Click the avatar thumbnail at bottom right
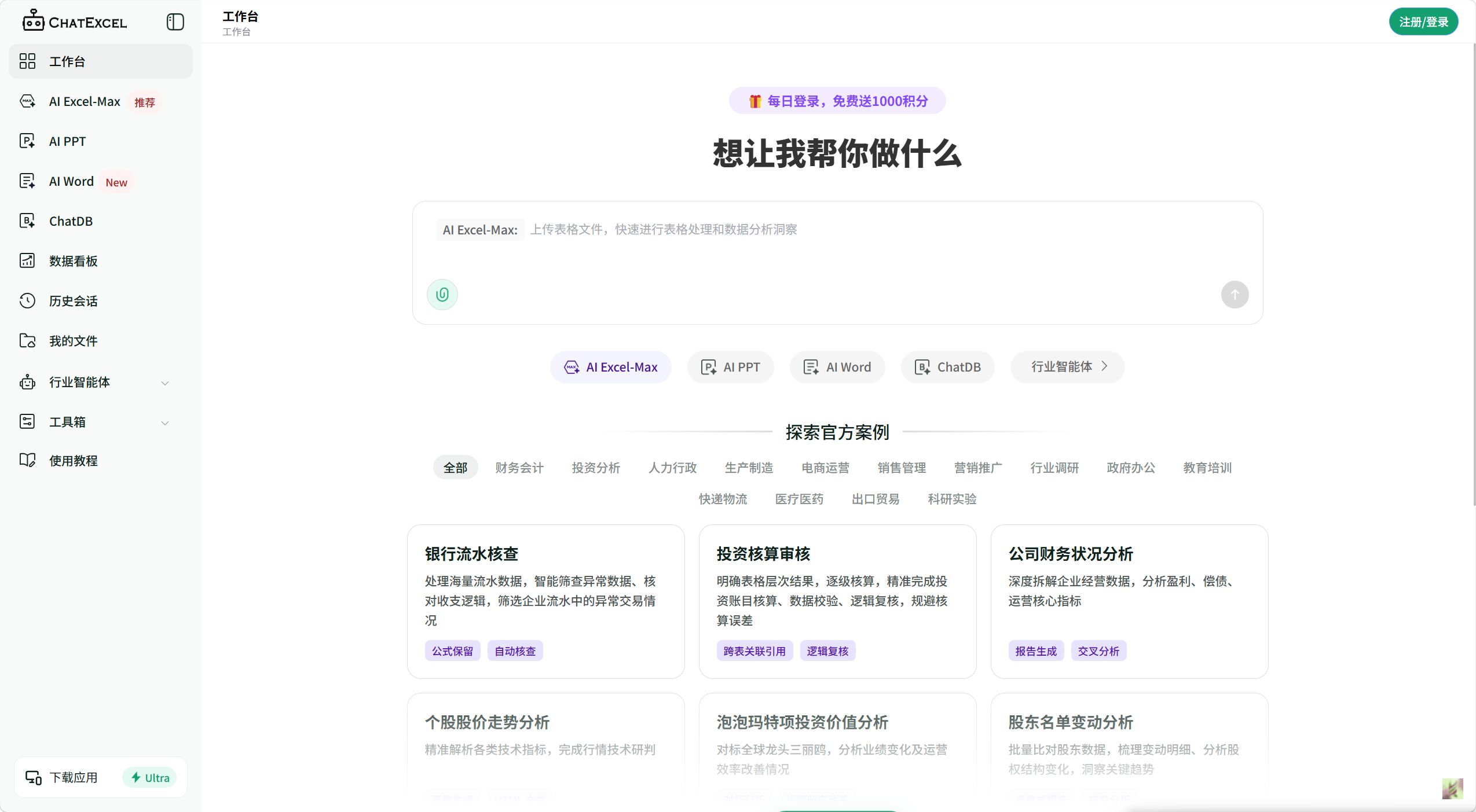 pos(1452,789)
